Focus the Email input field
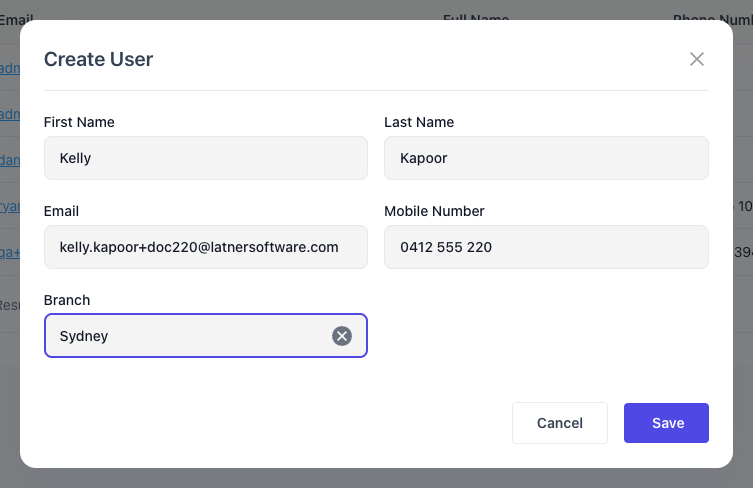The image size is (753, 488). point(206,247)
